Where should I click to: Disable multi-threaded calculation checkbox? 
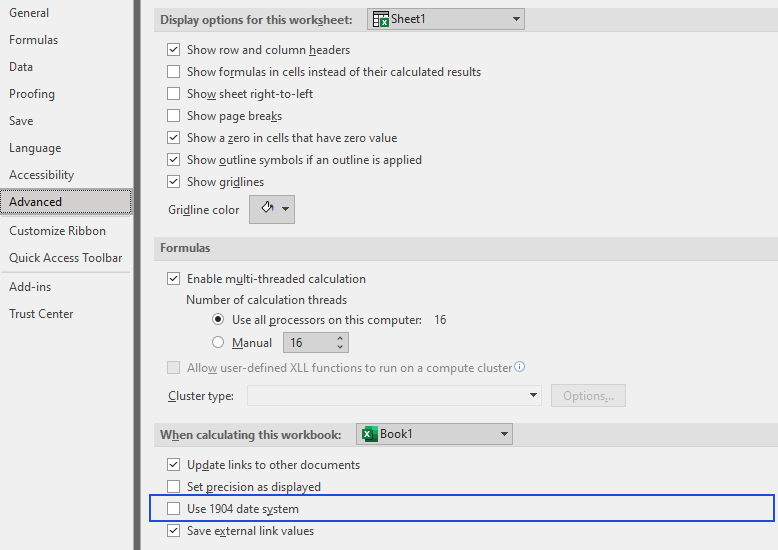pyautogui.click(x=173, y=278)
